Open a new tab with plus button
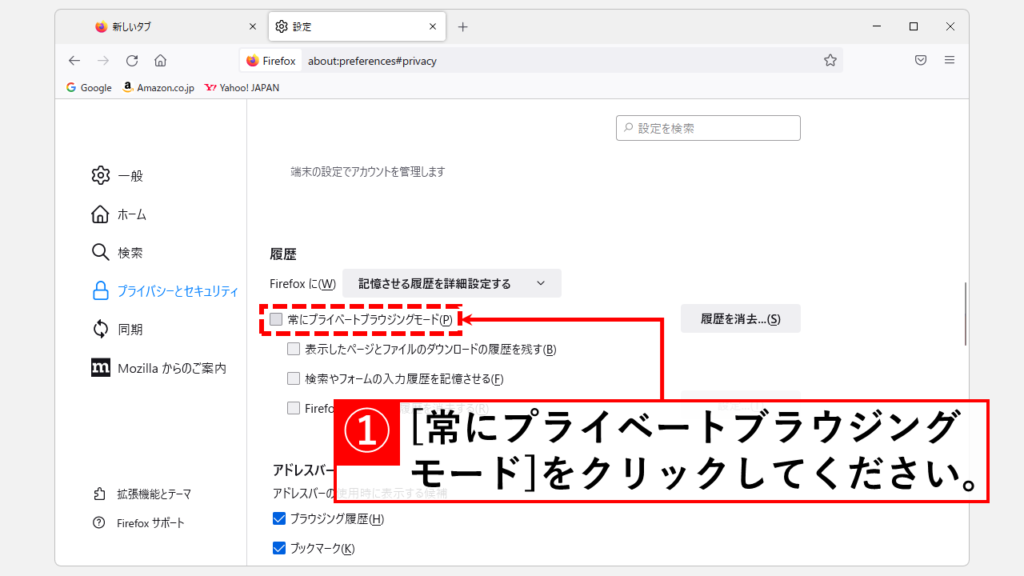Screen dimensions: 1024x576 pos(463,27)
